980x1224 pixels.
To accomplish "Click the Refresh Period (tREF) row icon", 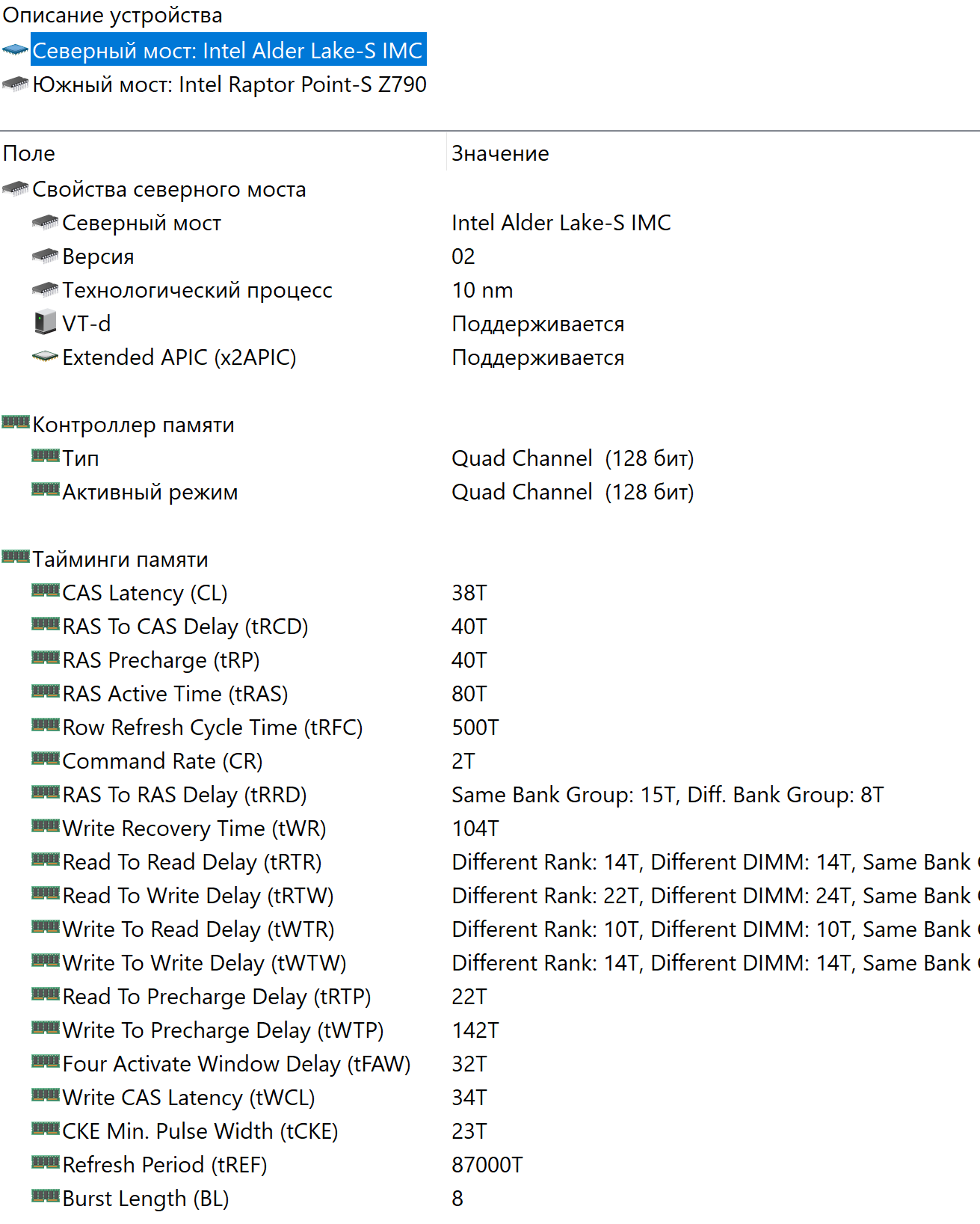I will [45, 1163].
